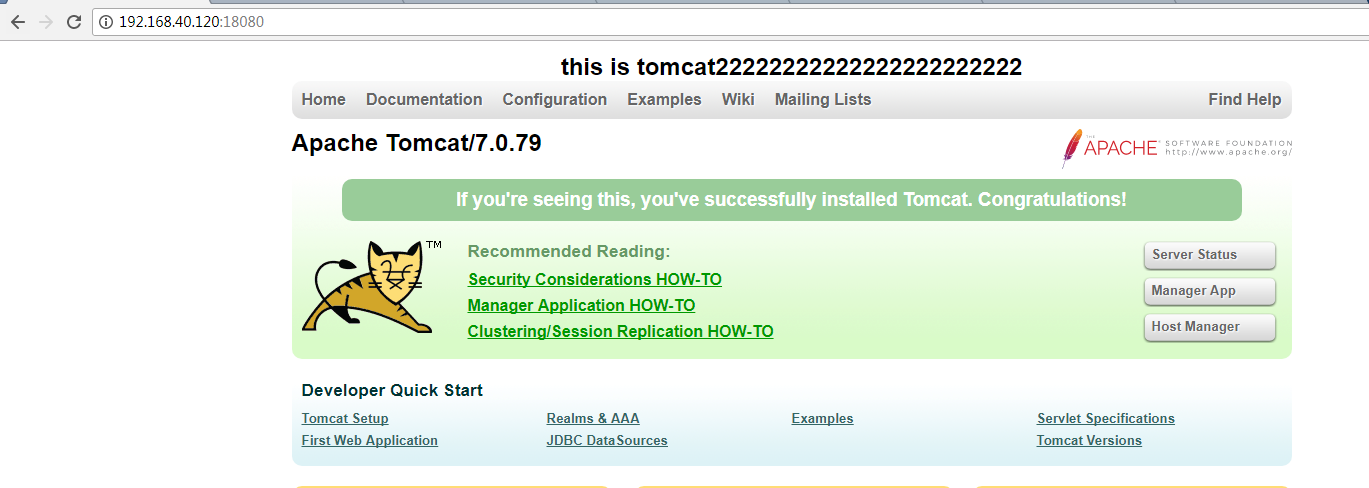Open Manager Application HOW-TO link

click(581, 305)
